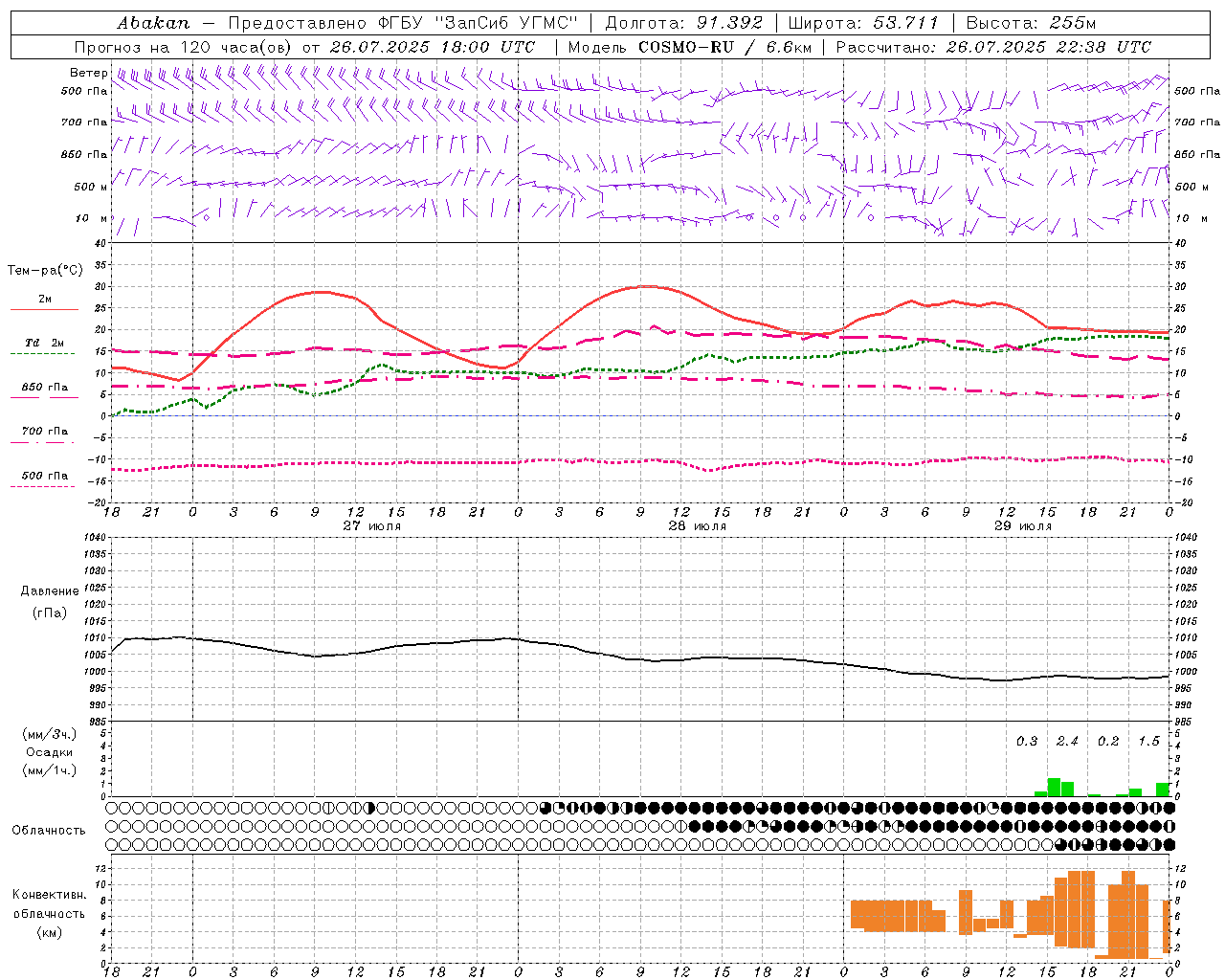Viewport: 1225px width, 980px height.
Task: Click the "1.5" 3-hour precipitation value
Action: (1149, 742)
